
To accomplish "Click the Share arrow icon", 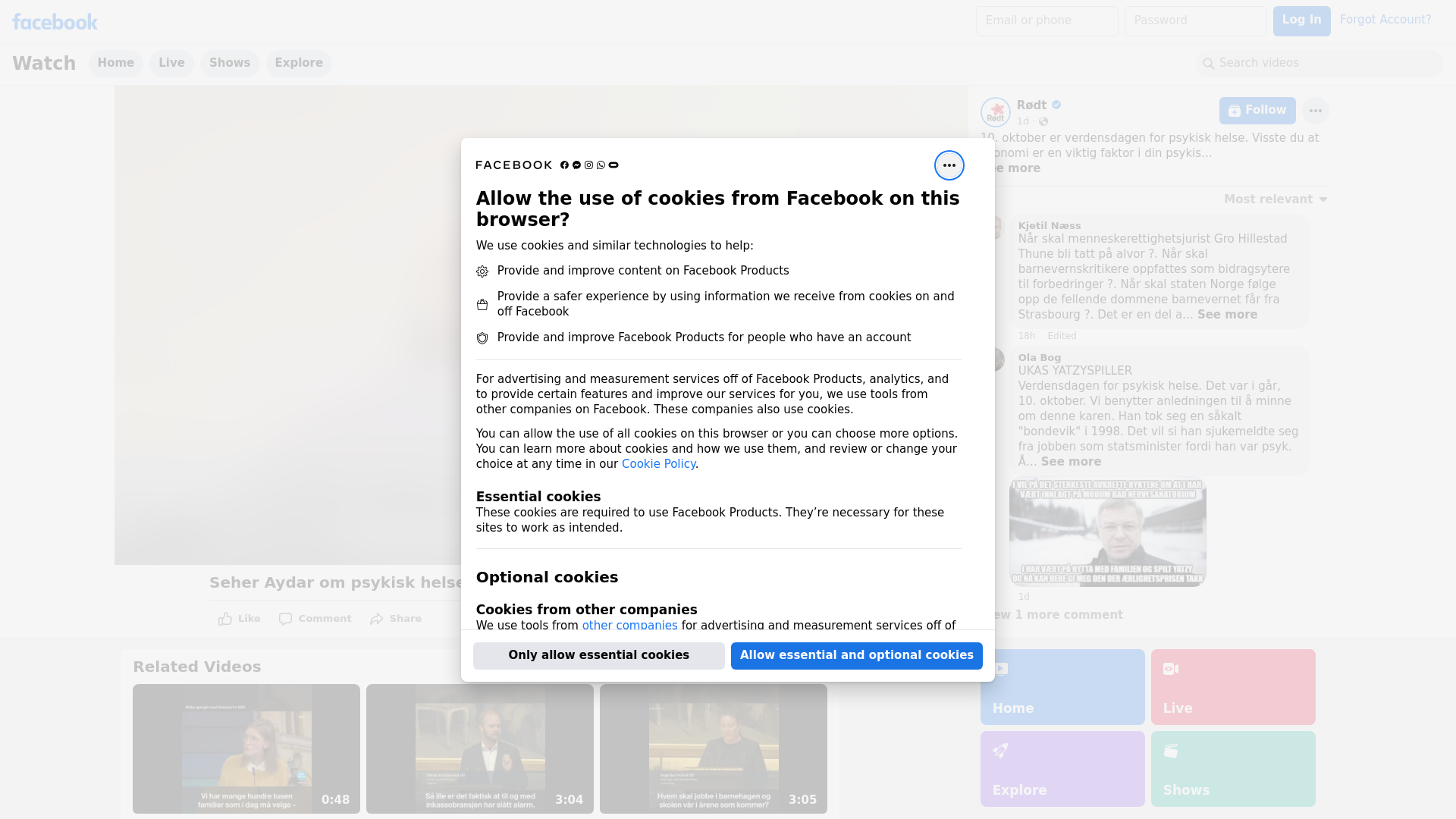I will (x=377, y=619).
